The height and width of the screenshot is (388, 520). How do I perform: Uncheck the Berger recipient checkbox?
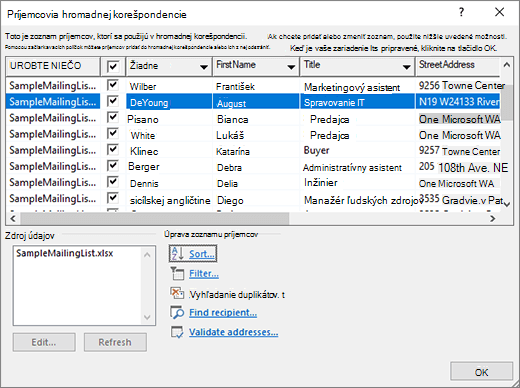[x=113, y=165]
